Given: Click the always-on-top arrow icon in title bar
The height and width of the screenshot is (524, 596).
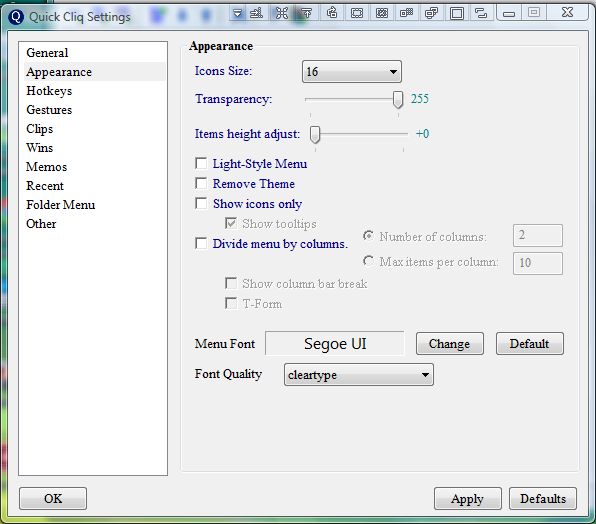Looking at the screenshot, I should pyautogui.click(x=306, y=14).
